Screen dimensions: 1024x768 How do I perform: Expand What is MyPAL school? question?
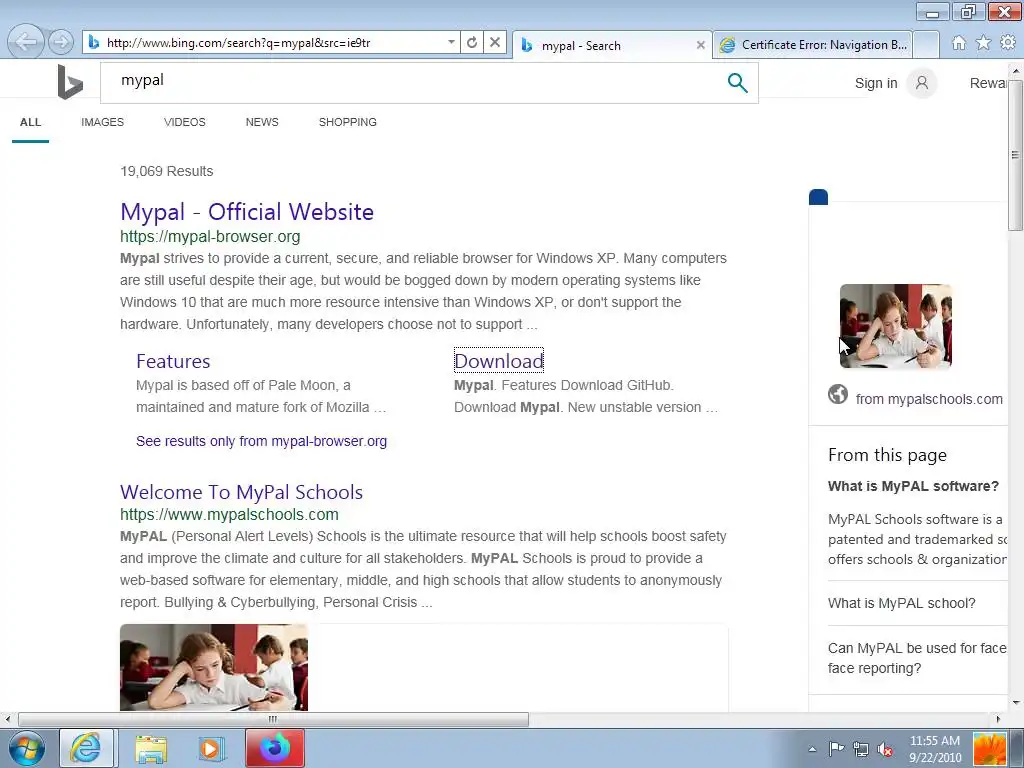click(x=901, y=603)
